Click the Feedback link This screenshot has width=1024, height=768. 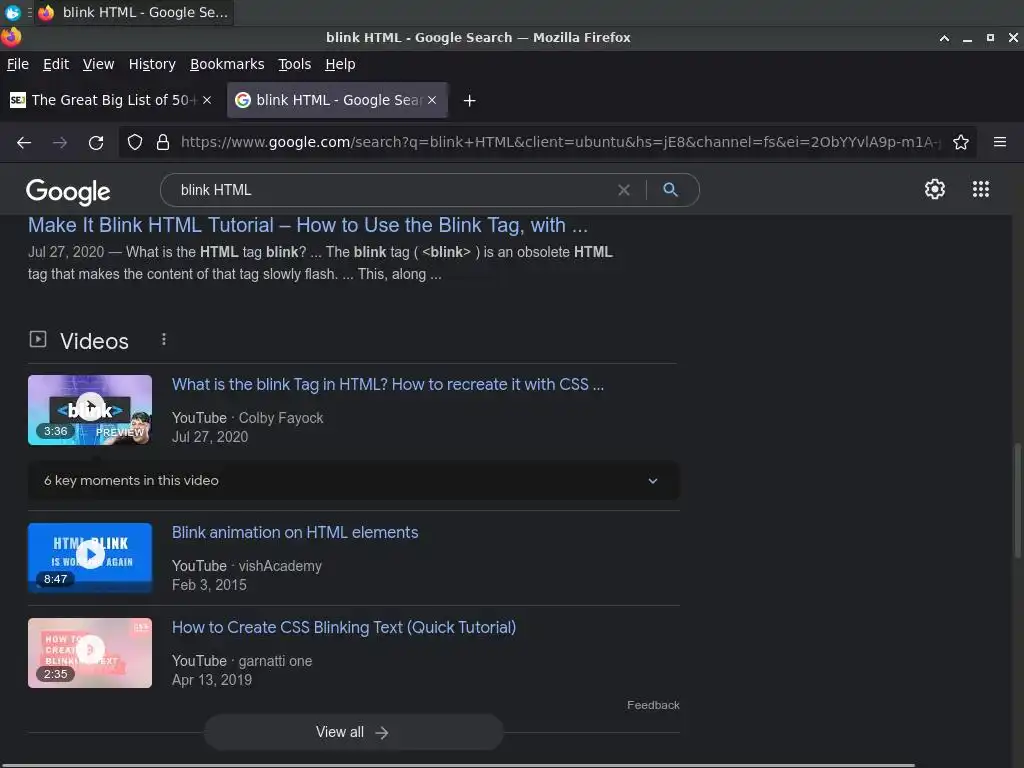coord(653,705)
